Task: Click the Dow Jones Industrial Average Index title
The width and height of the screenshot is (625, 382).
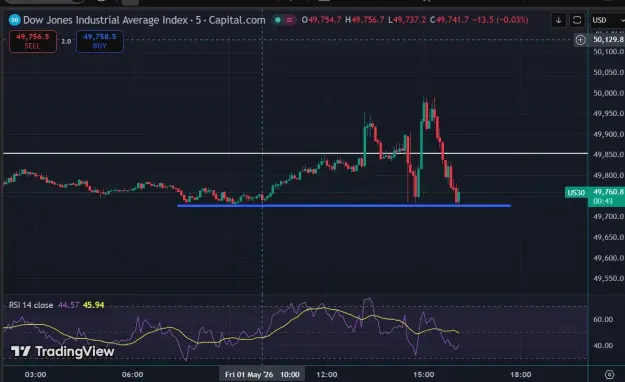Action: pyautogui.click(x=105, y=20)
